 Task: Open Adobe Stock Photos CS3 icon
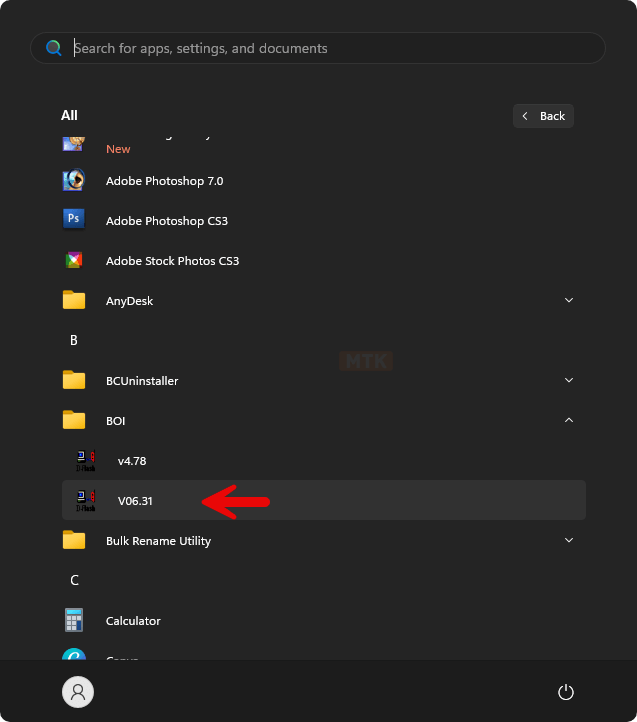tap(74, 261)
